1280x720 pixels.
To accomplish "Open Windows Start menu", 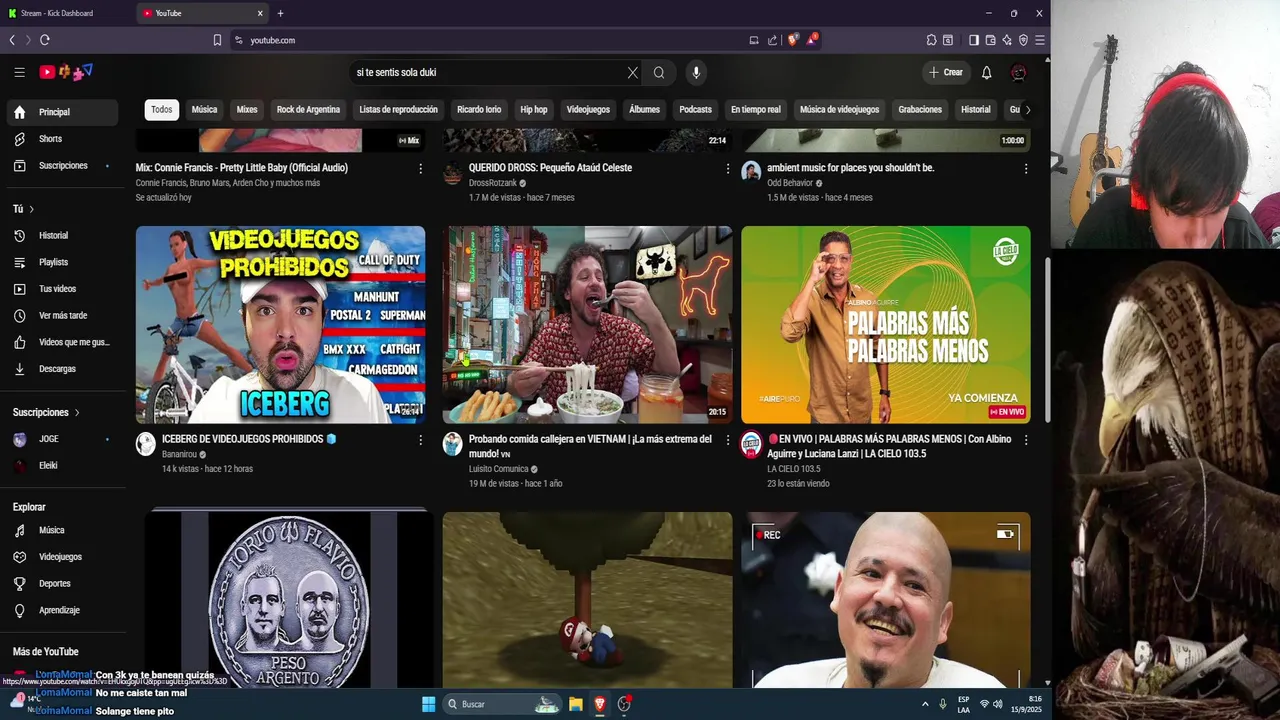I will coord(428,704).
